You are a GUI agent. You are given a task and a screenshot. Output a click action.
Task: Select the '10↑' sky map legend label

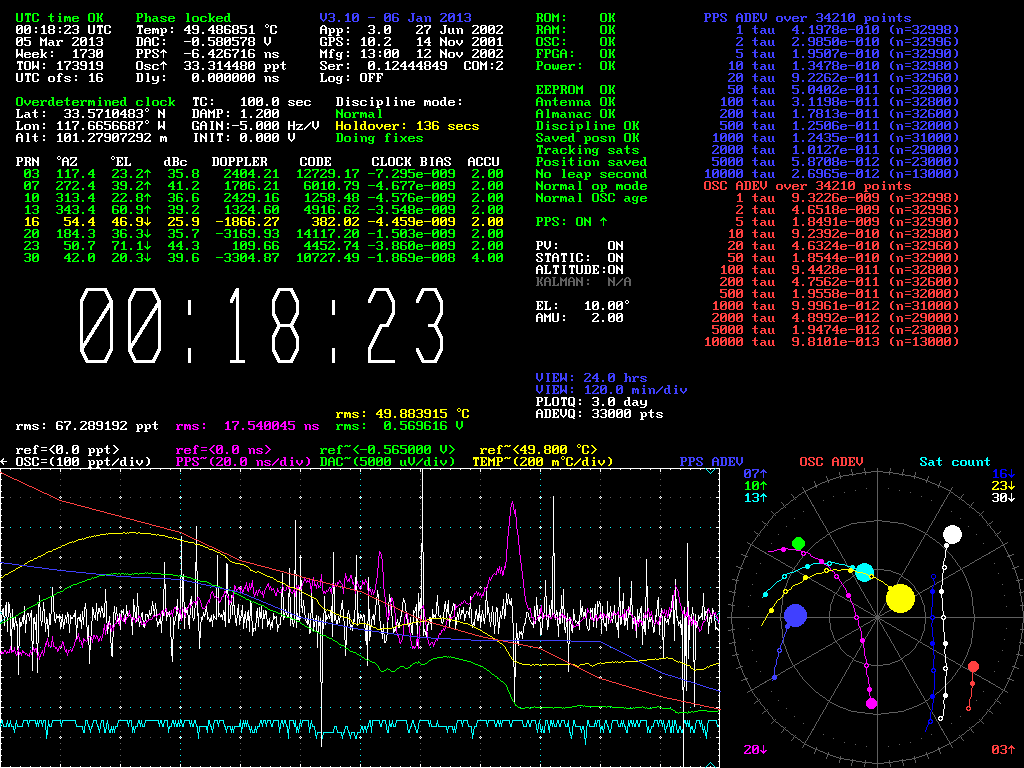point(755,486)
